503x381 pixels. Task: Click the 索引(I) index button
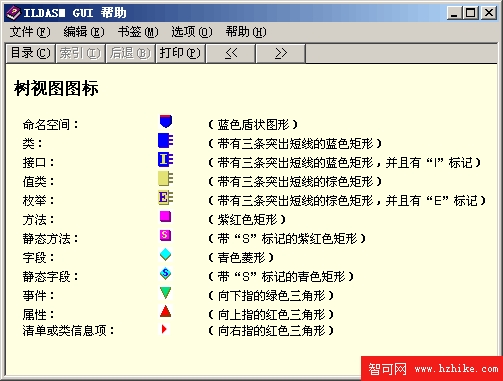click(80, 53)
